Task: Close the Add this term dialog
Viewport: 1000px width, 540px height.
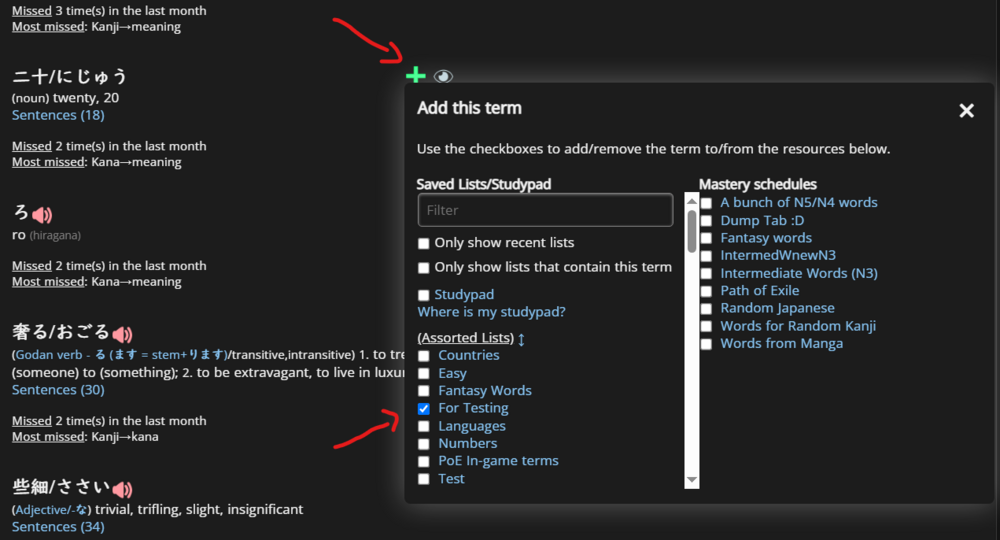Action: pyautogui.click(x=966, y=111)
